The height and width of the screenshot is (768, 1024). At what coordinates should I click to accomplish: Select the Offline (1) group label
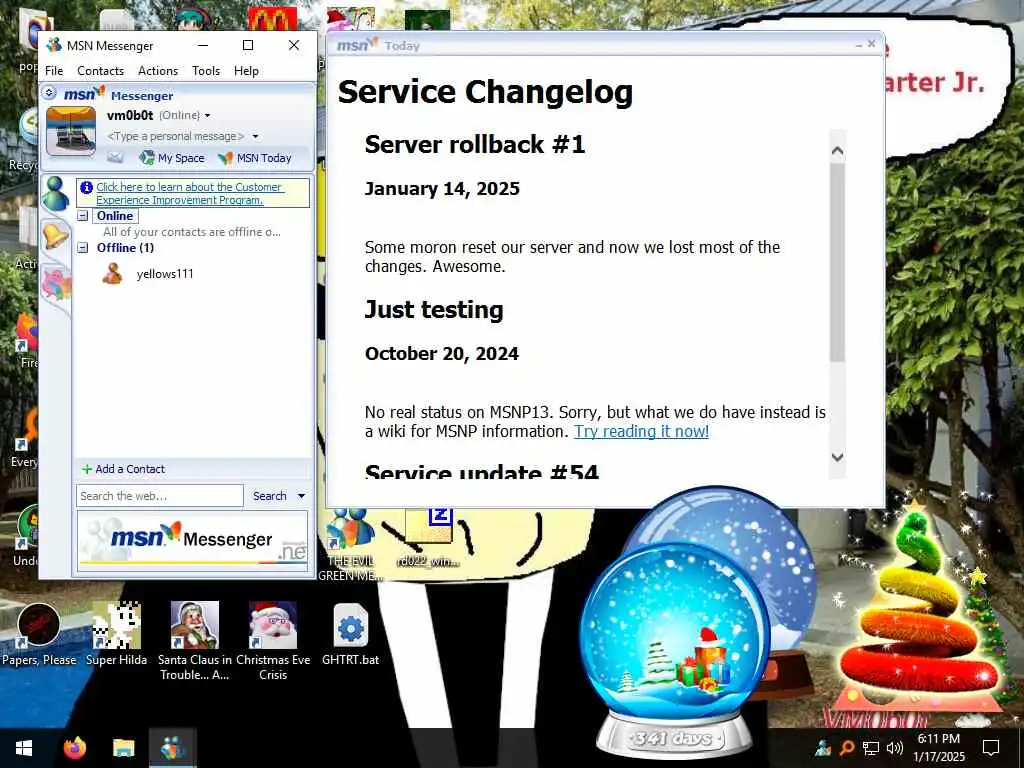125,248
